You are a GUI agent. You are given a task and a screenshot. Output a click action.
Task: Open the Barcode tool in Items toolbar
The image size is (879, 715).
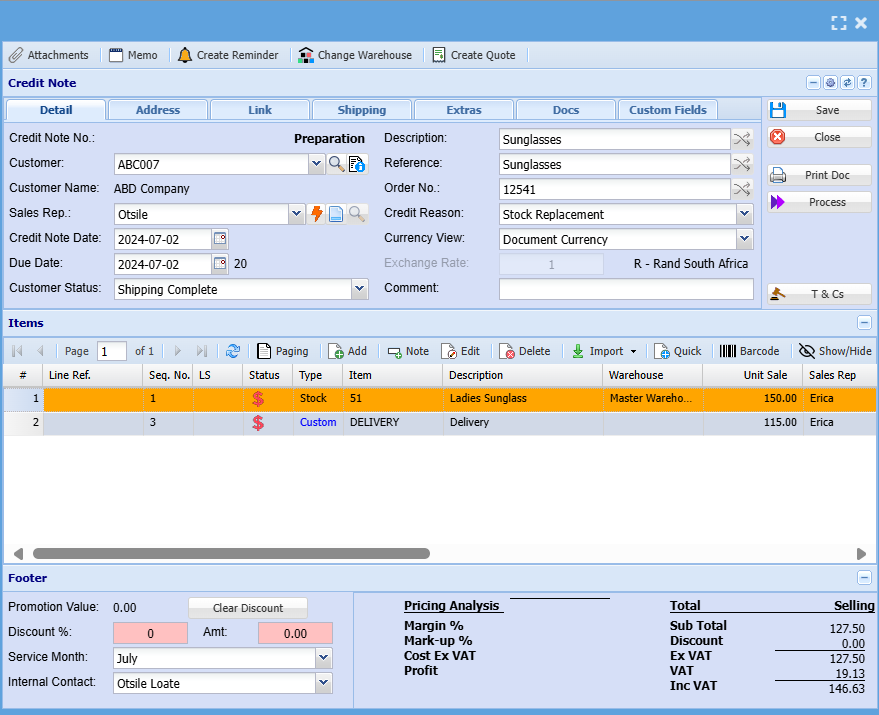click(x=749, y=351)
